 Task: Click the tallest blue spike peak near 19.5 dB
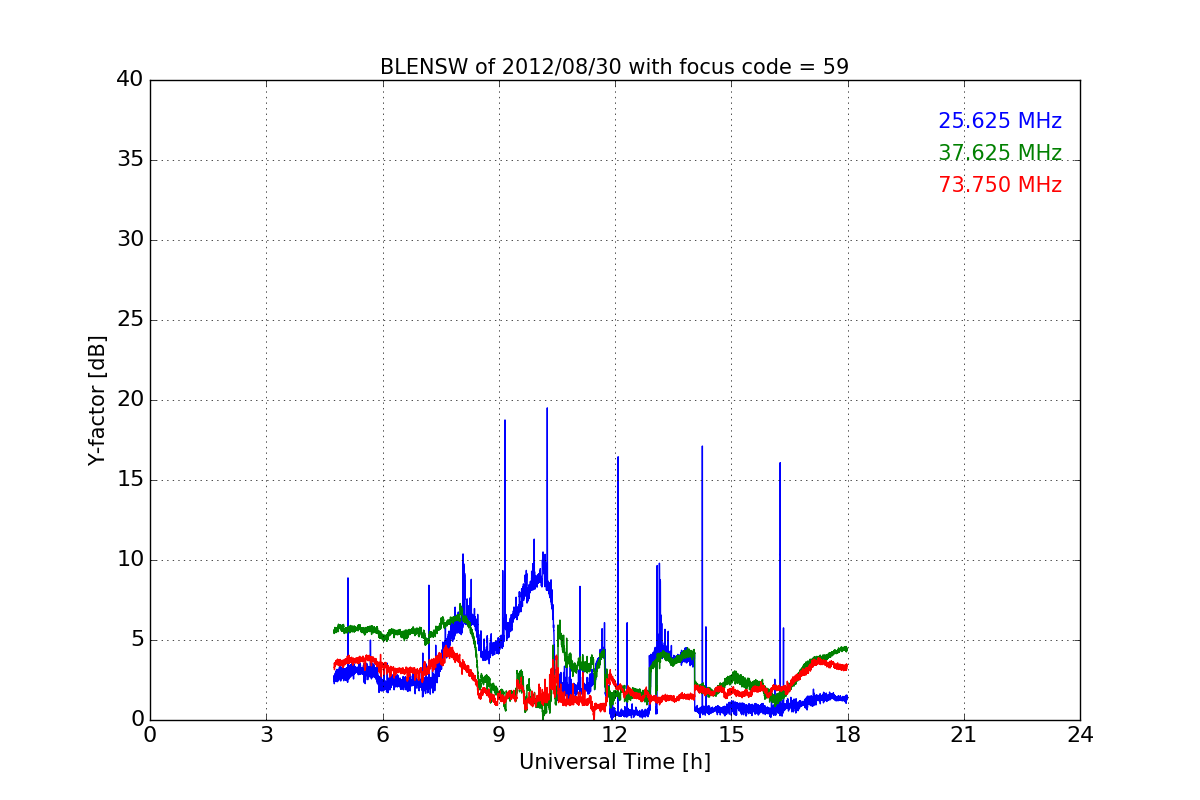547,409
